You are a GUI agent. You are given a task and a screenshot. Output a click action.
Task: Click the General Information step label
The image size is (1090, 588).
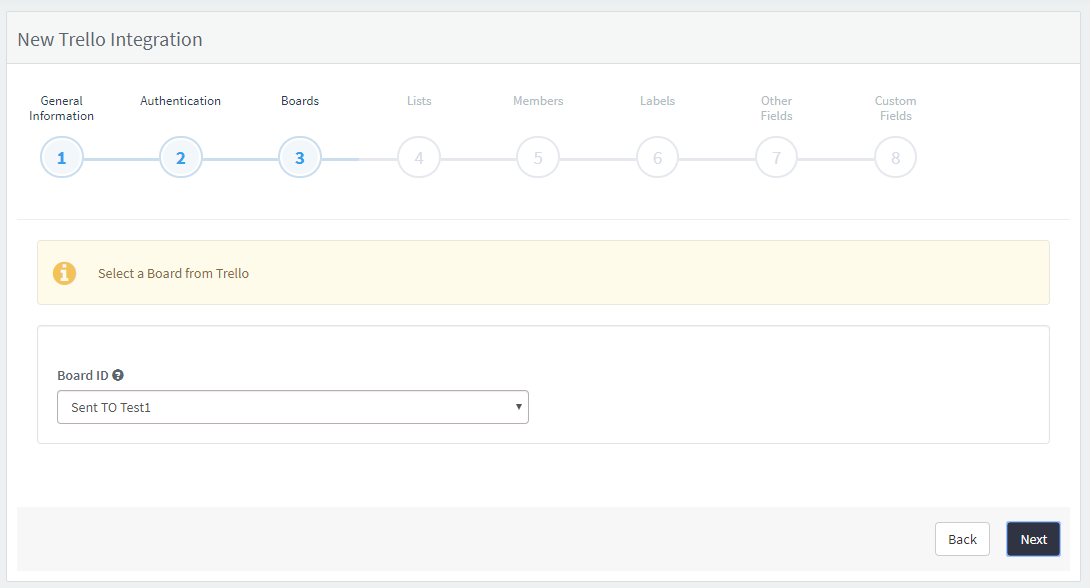[x=61, y=108]
